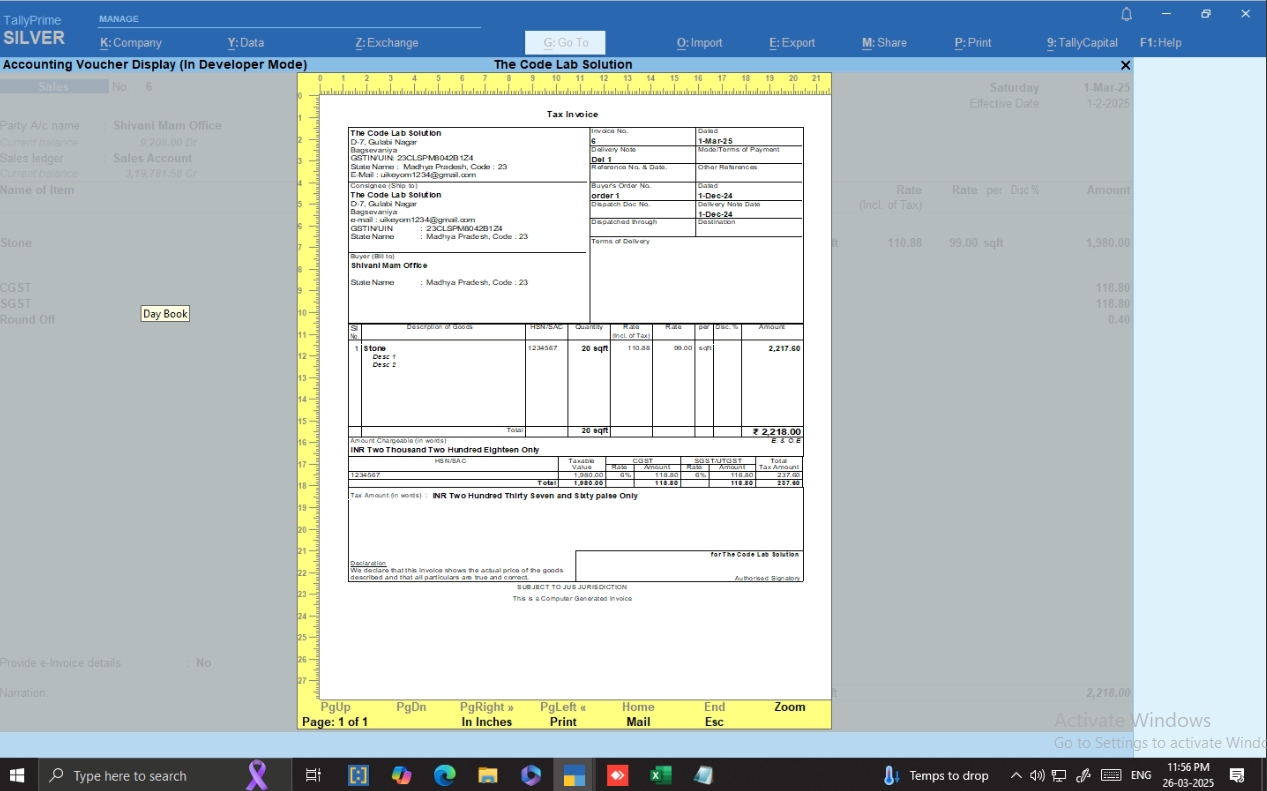This screenshot has width=1267, height=791.
Task: Open F1: Help
Action: [x=1160, y=43]
